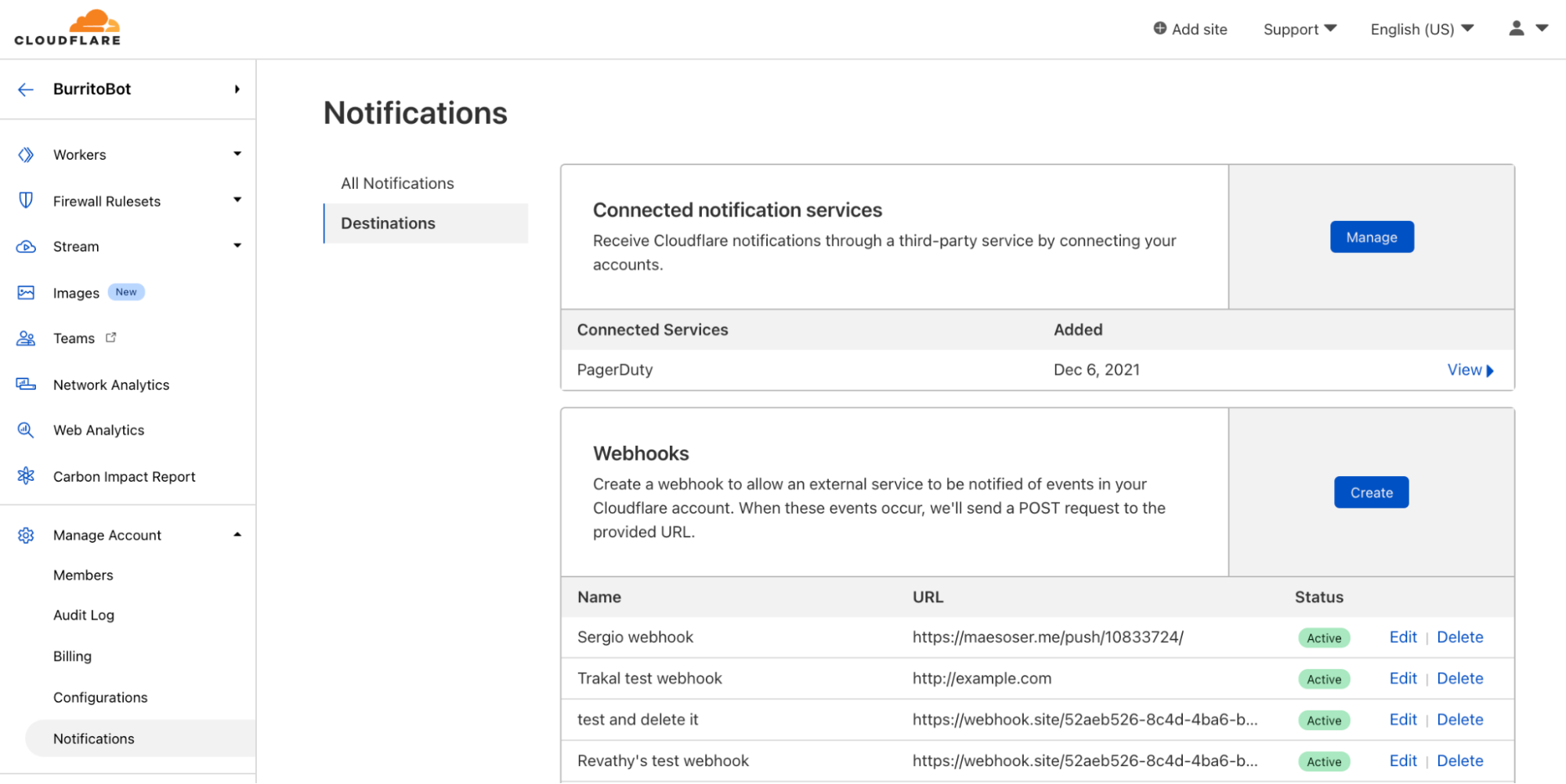The width and height of the screenshot is (1566, 784).
Task: Expand the Stream submenu arrow
Action: pos(237,246)
